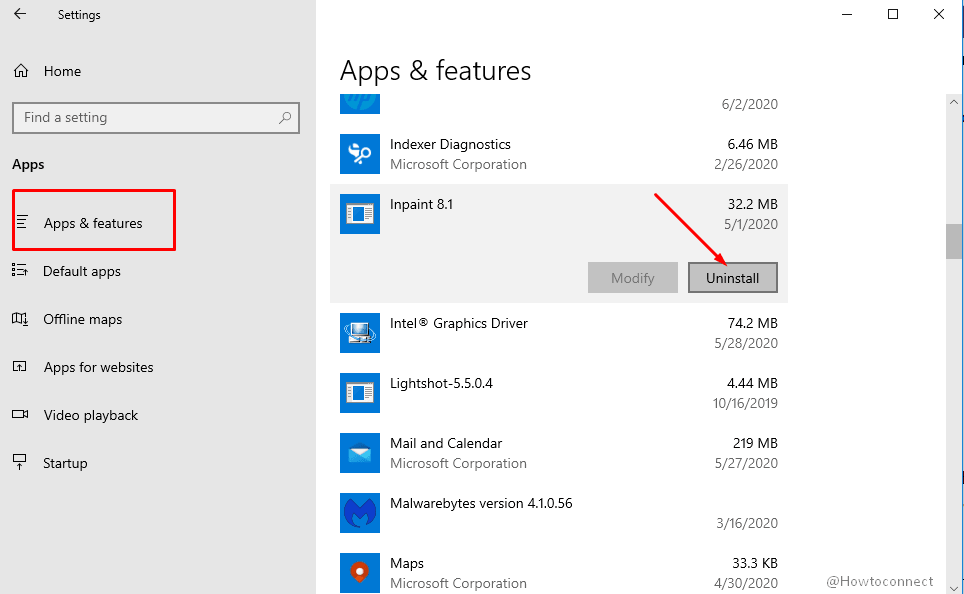
Task: Close the Settings window
Action: click(x=939, y=14)
